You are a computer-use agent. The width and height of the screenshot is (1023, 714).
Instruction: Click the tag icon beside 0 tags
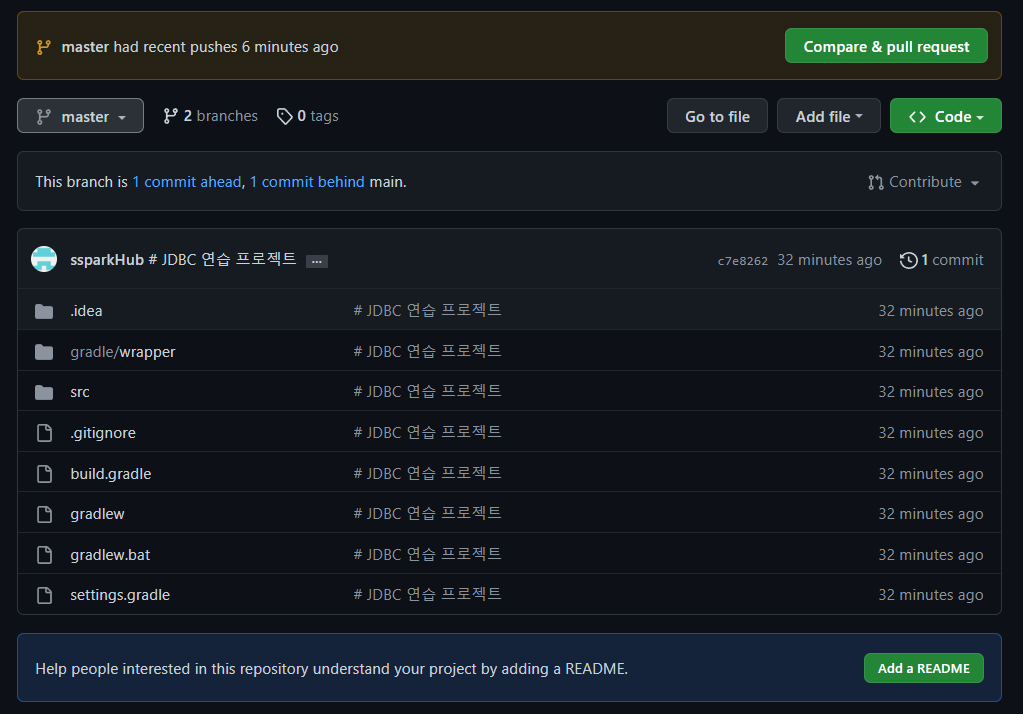[x=284, y=116]
